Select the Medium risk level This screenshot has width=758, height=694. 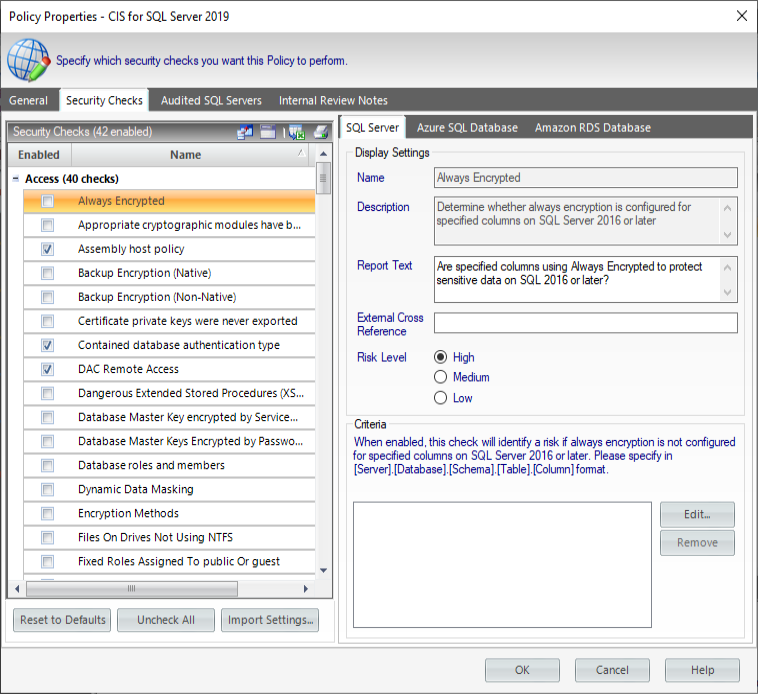click(x=441, y=377)
